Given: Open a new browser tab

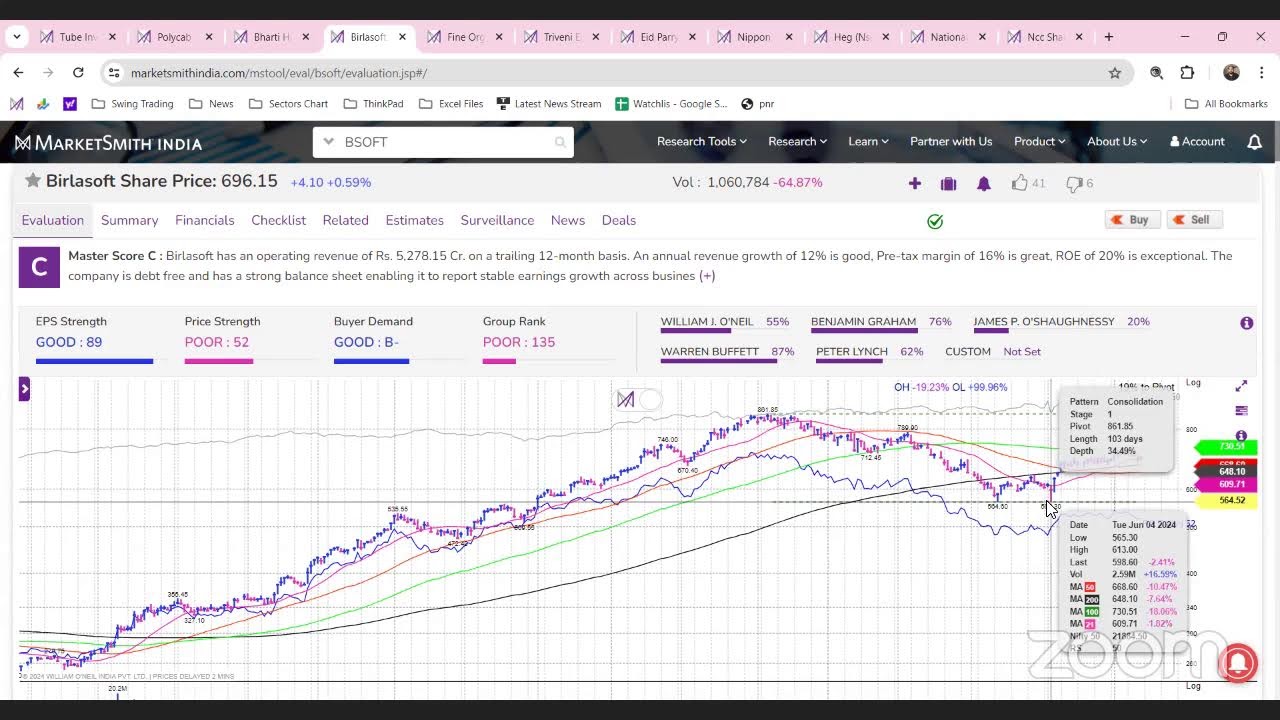Looking at the screenshot, I should 1108,37.
